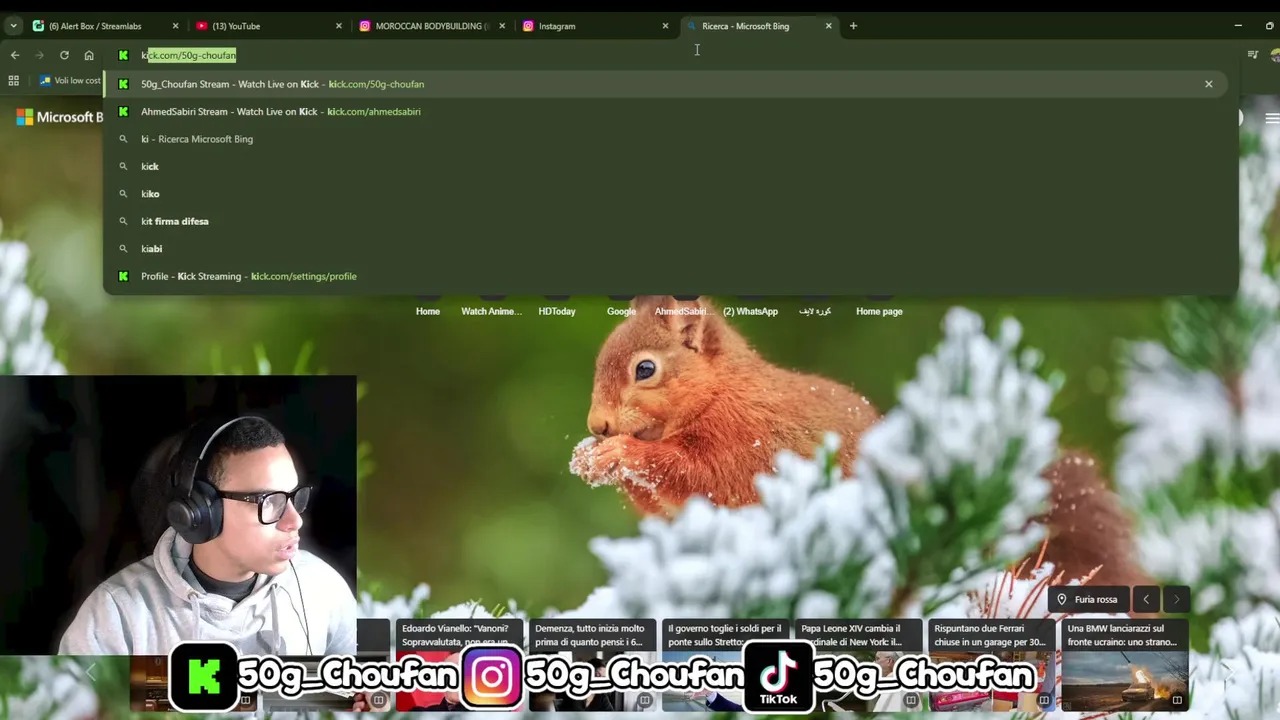Minimize the browser window

click(1238, 26)
